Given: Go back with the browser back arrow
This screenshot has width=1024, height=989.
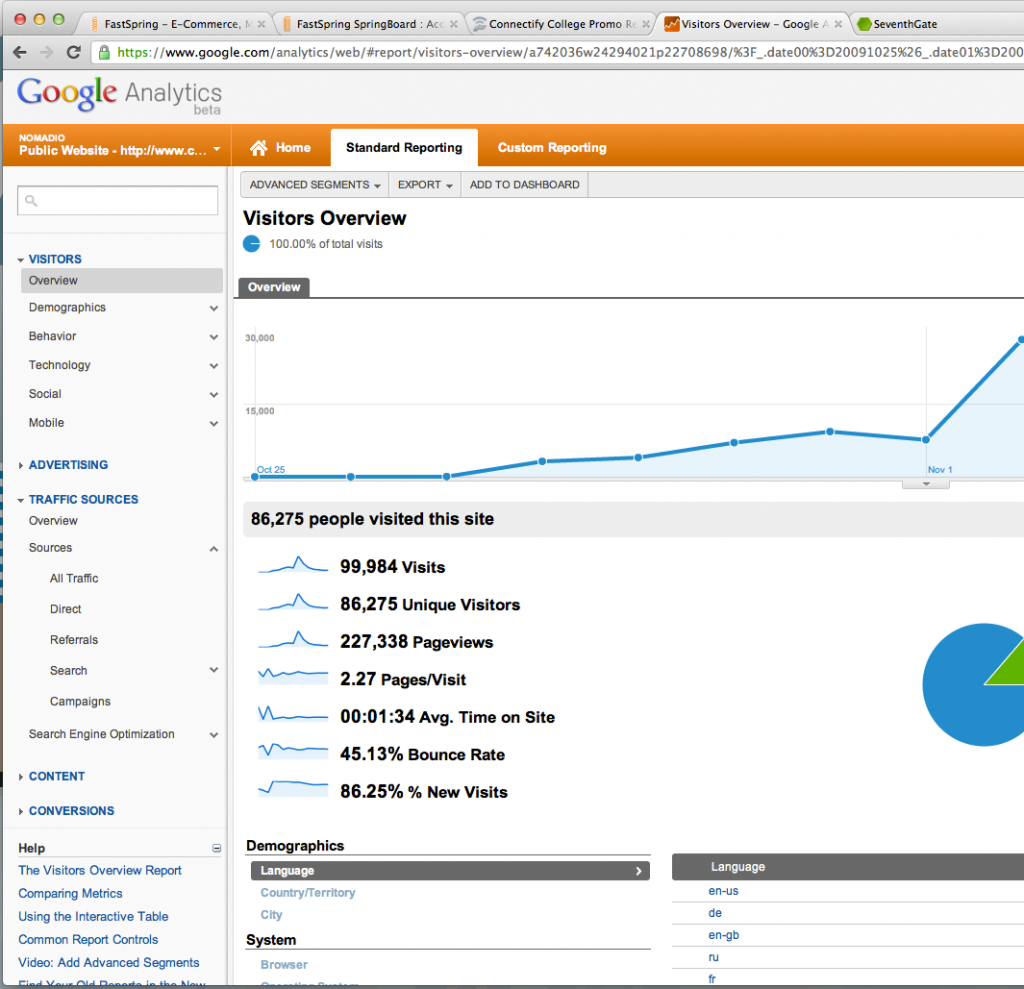Looking at the screenshot, I should coord(20,52).
